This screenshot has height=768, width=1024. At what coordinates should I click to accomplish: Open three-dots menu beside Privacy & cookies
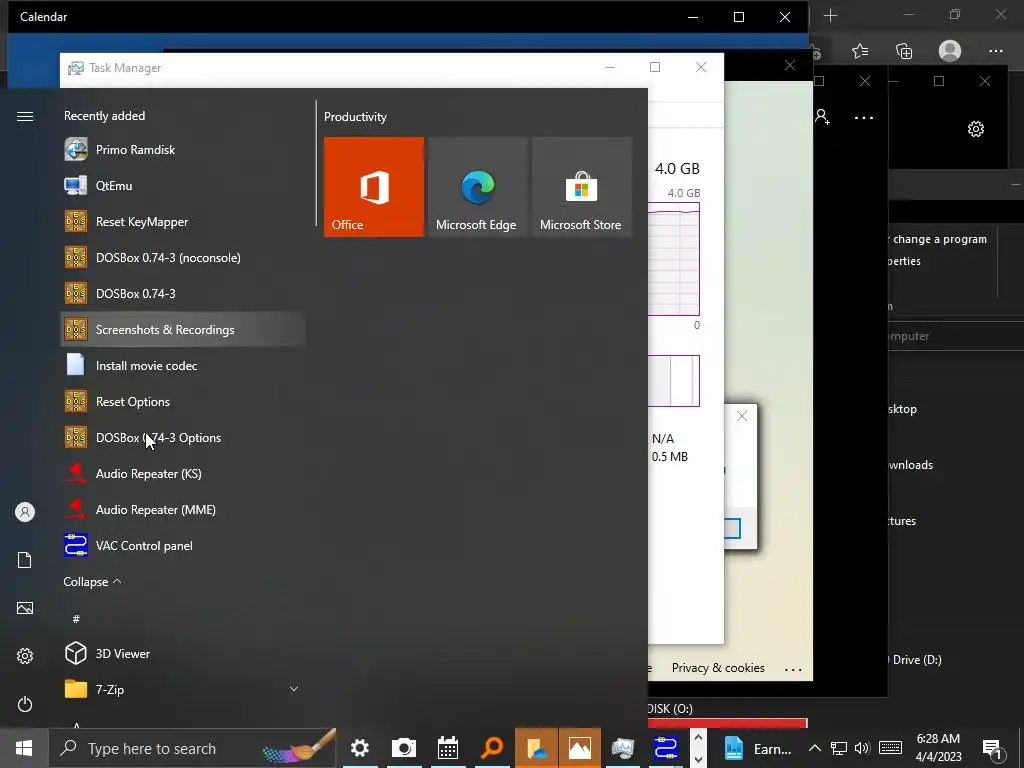(793, 669)
